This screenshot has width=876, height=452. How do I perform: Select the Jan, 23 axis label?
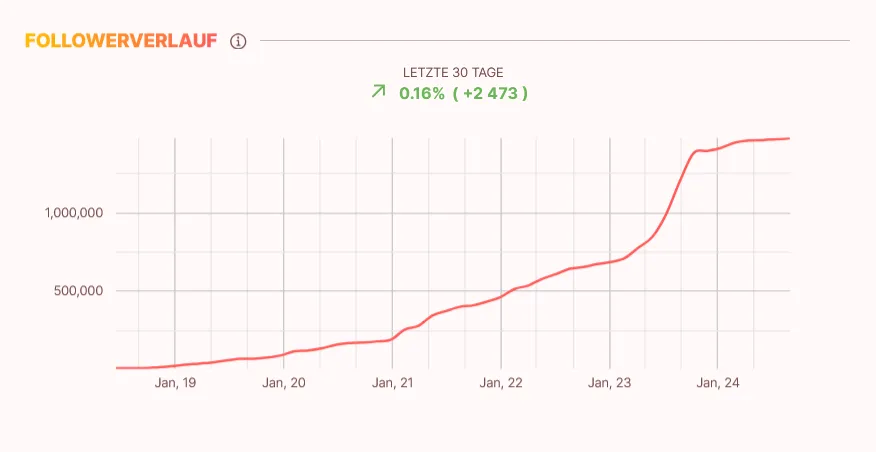pyautogui.click(x=609, y=383)
